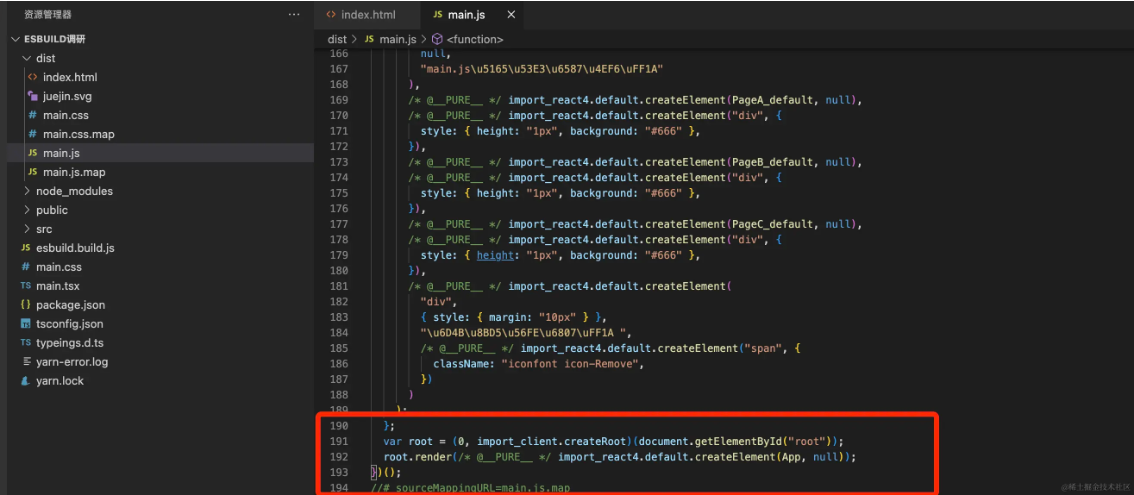
Task: Open main.css.map in the dist folder
Action: point(78,134)
